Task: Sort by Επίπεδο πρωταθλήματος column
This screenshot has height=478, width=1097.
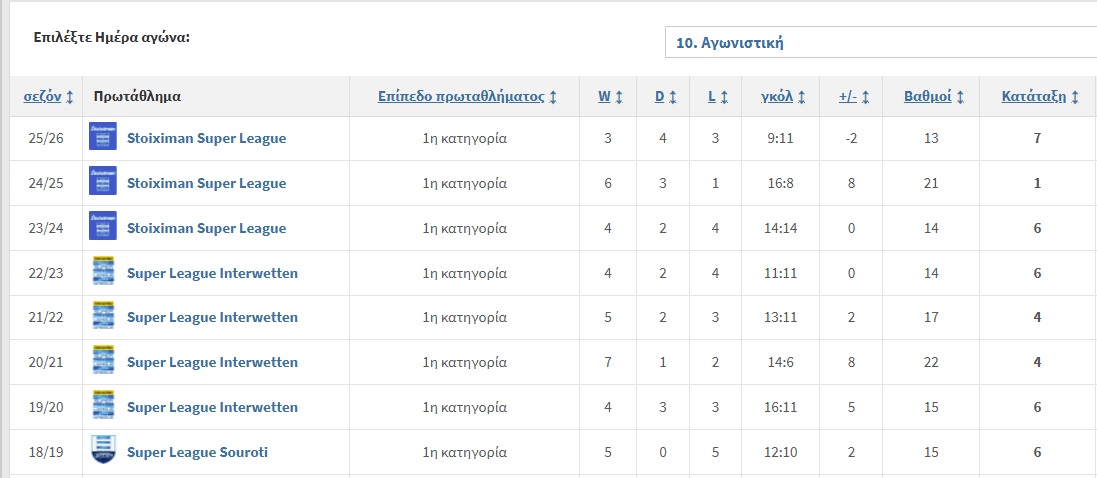Action: 467,97
